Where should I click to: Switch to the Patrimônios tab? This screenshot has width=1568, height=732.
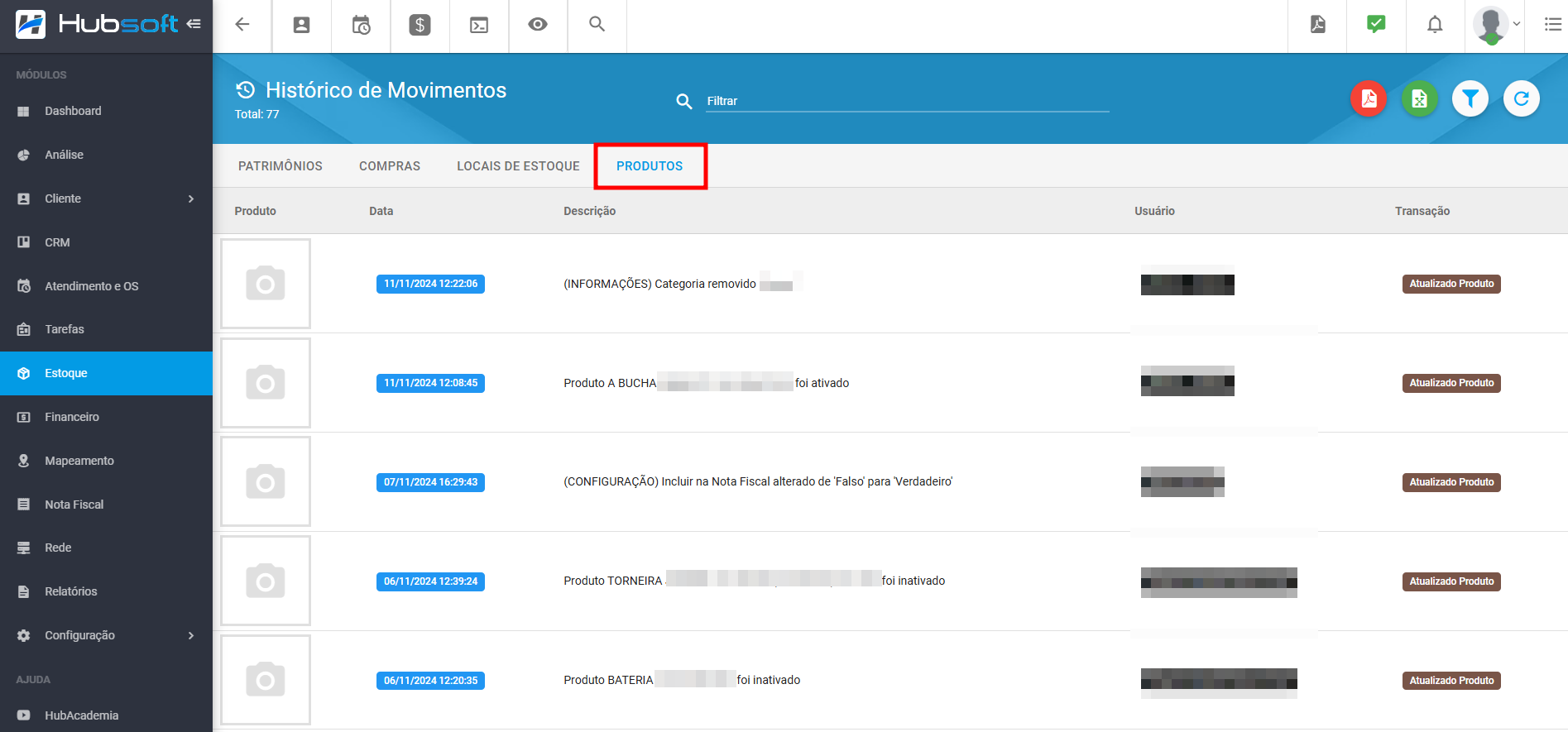pos(281,166)
